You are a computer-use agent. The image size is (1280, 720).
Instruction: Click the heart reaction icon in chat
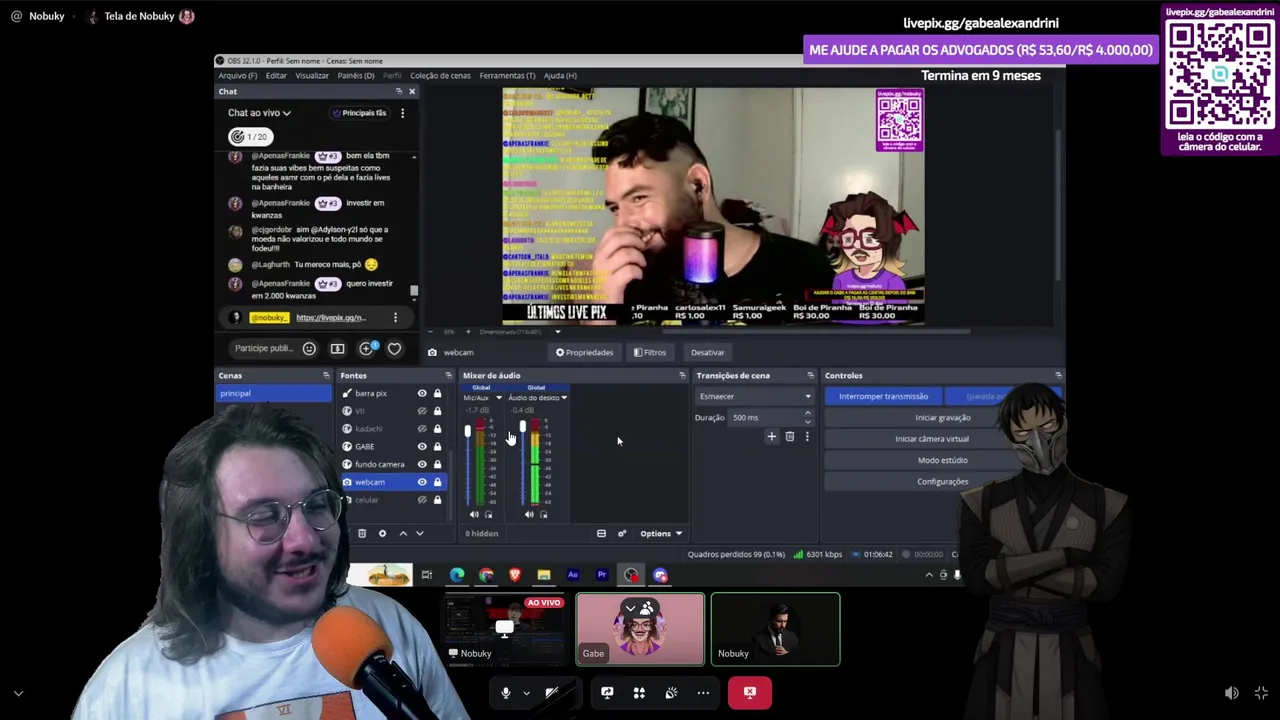[x=394, y=348]
